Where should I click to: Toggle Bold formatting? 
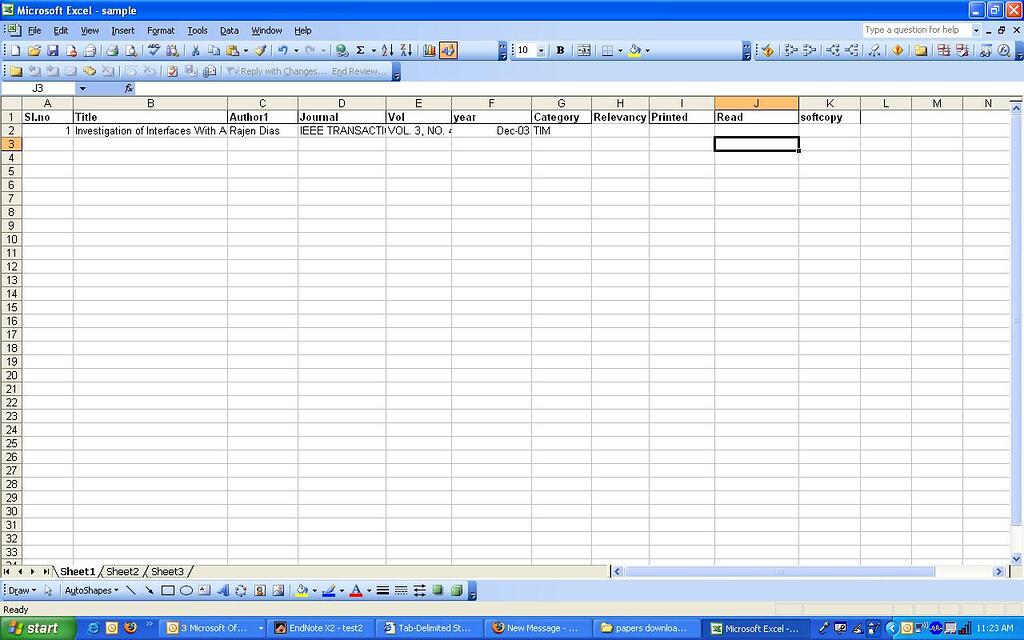pos(560,50)
